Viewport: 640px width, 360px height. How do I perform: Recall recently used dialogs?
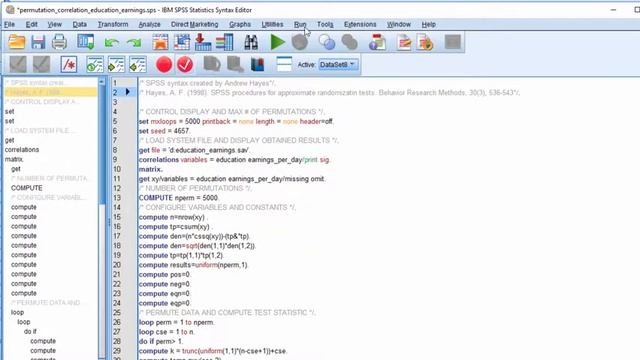tap(86, 42)
